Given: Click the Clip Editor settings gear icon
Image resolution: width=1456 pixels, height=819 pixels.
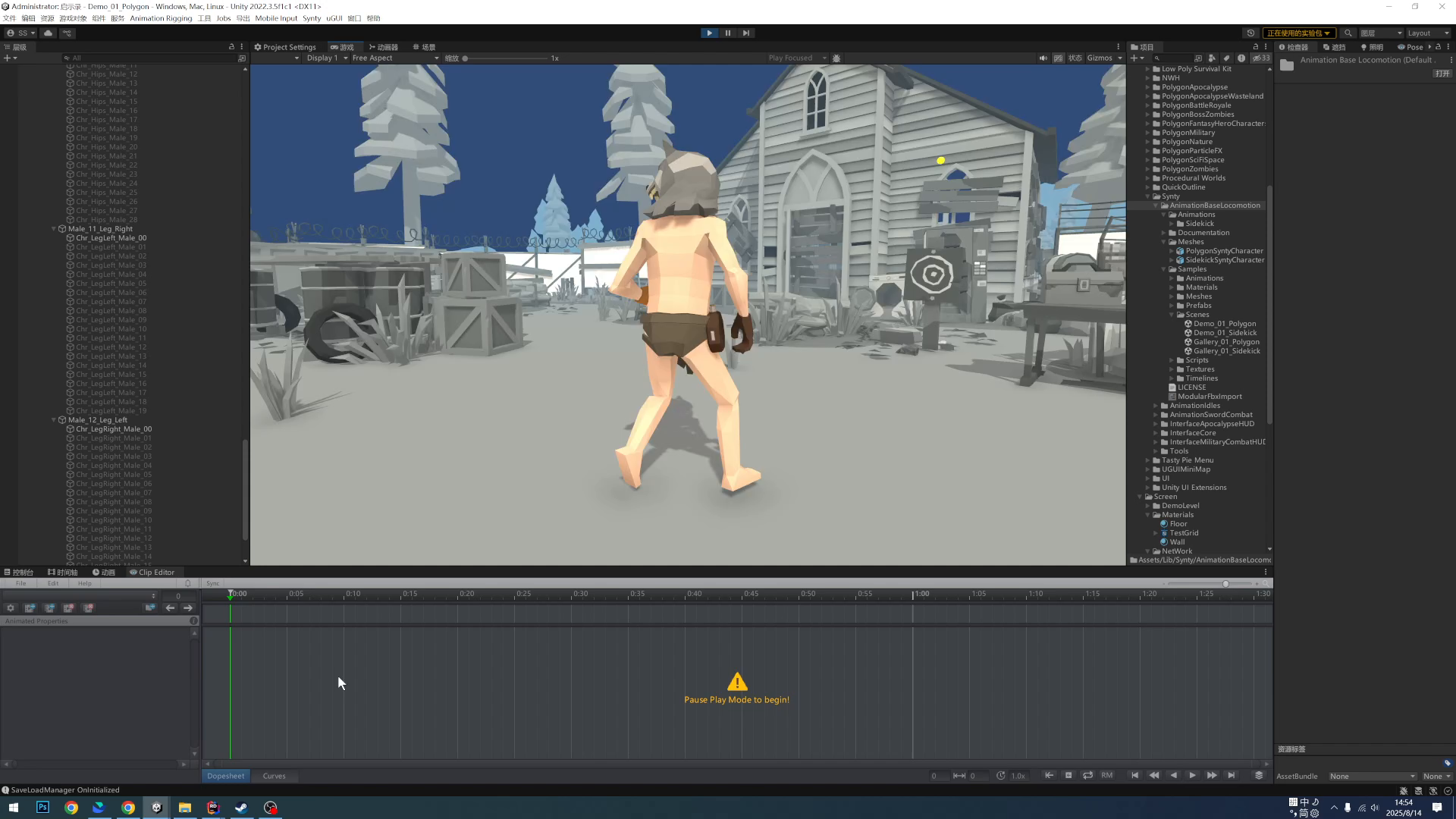Looking at the screenshot, I should coord(11,608).
